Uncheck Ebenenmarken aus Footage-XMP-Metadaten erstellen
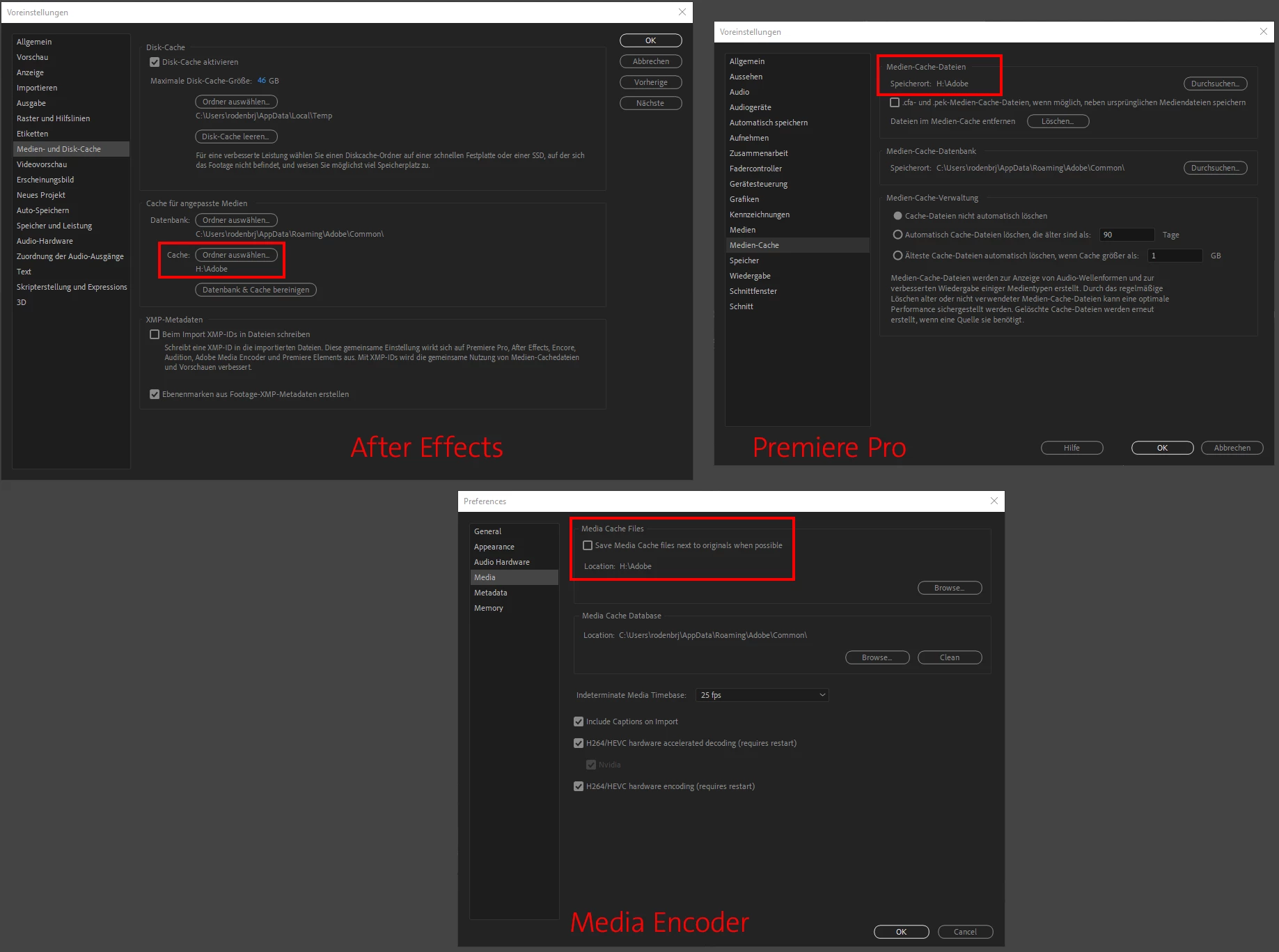Image resolution: width=1279 pixels, height=952 pixels. coord(155,394)
